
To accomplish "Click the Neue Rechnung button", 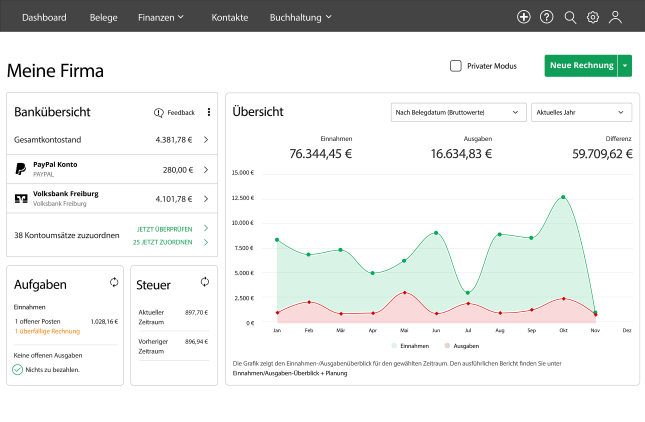I will tap(580, 66).
